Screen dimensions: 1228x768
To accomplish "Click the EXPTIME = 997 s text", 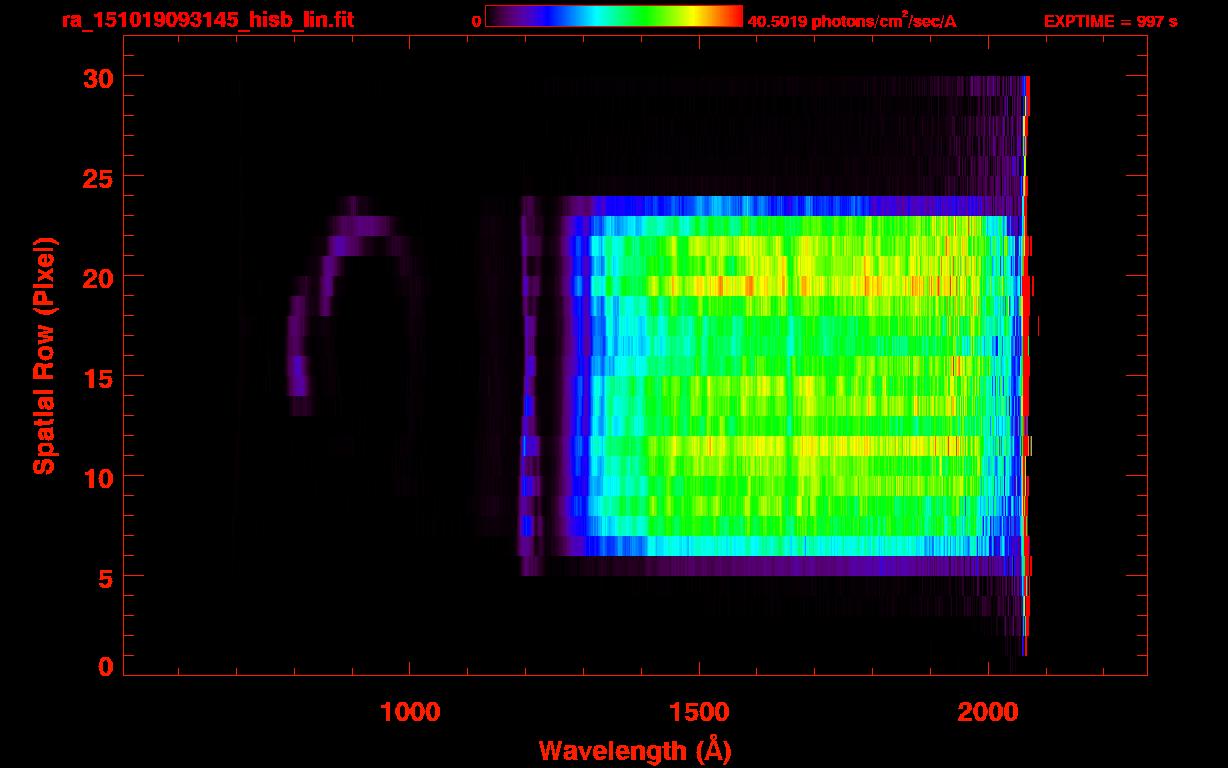I will tap(1110, 21).
